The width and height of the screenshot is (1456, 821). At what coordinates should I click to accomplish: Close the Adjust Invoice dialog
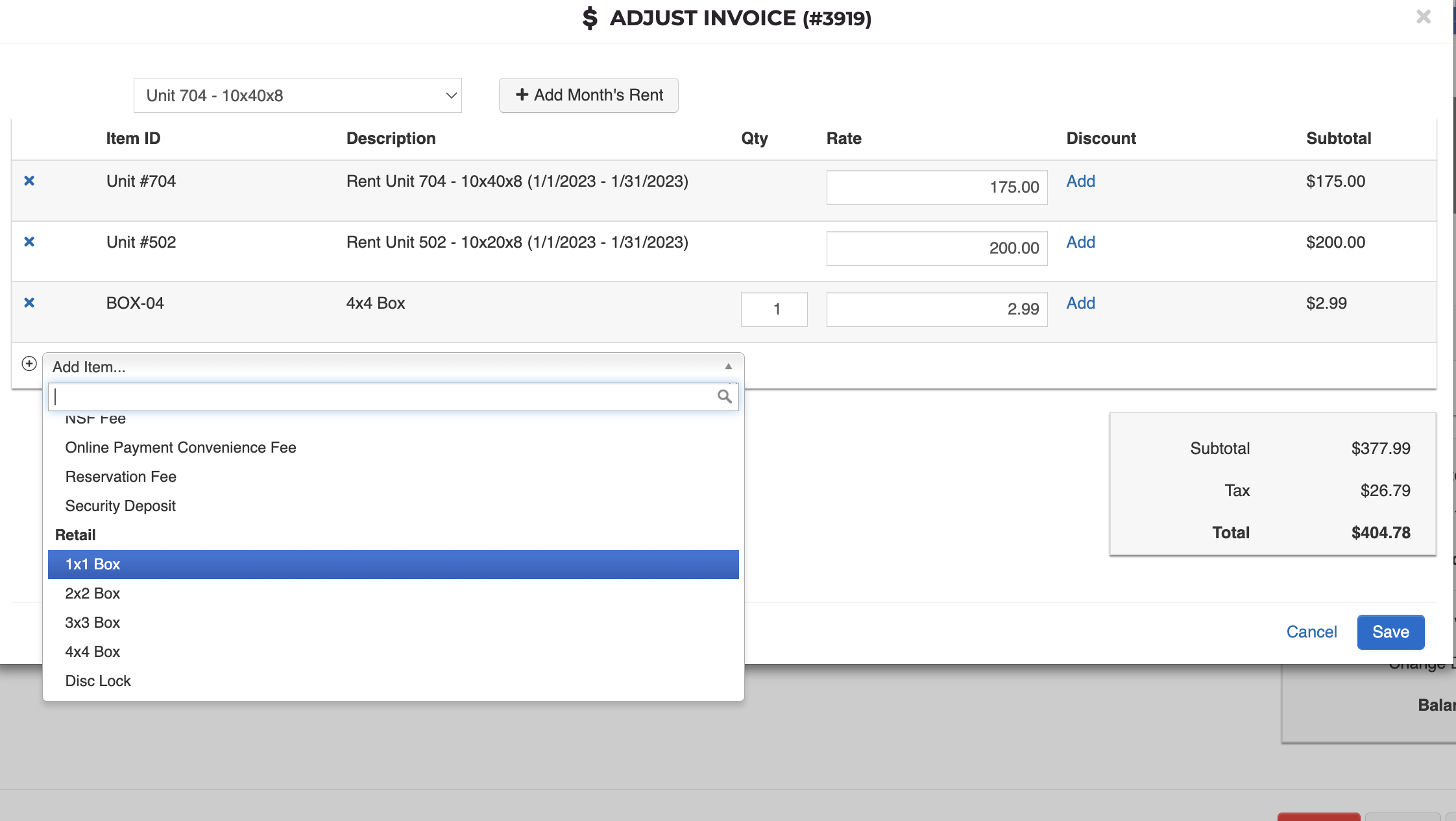[x=1423, y=17]
